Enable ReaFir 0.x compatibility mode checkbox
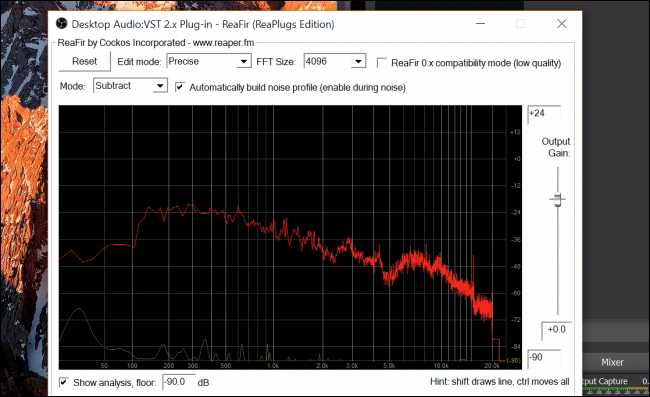 click(382, 63)
